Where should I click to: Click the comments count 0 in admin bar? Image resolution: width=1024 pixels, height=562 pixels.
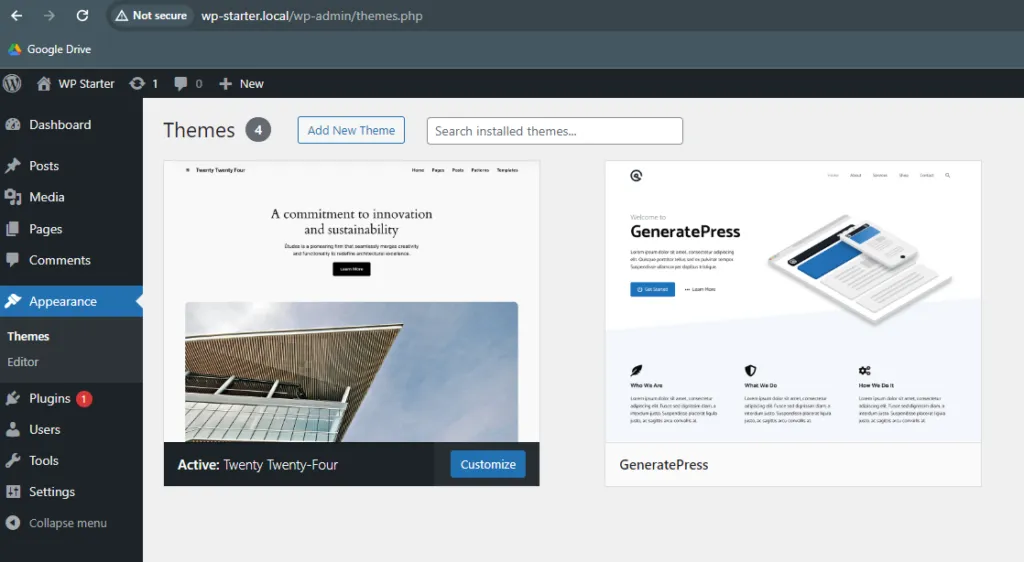click(x=199, y=84)
